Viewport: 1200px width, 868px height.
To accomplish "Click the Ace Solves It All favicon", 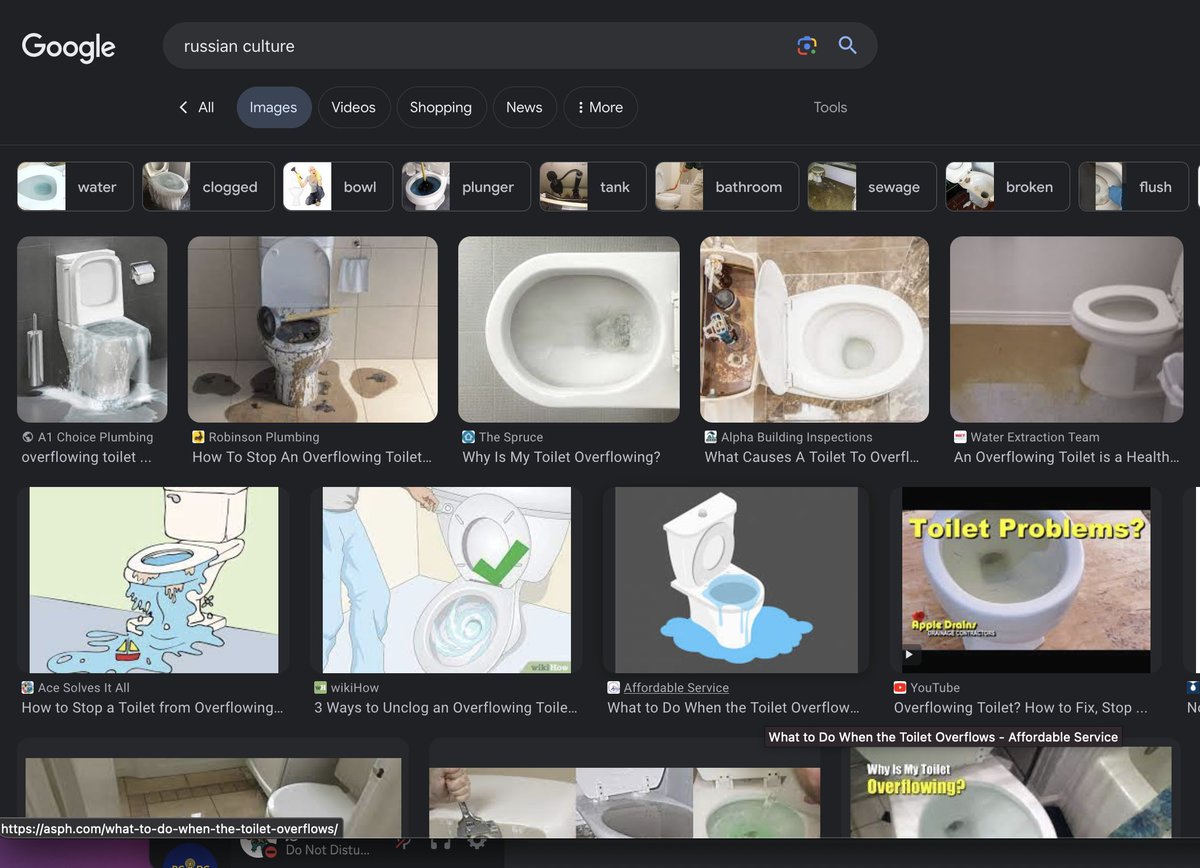I will tap(27, 688).
